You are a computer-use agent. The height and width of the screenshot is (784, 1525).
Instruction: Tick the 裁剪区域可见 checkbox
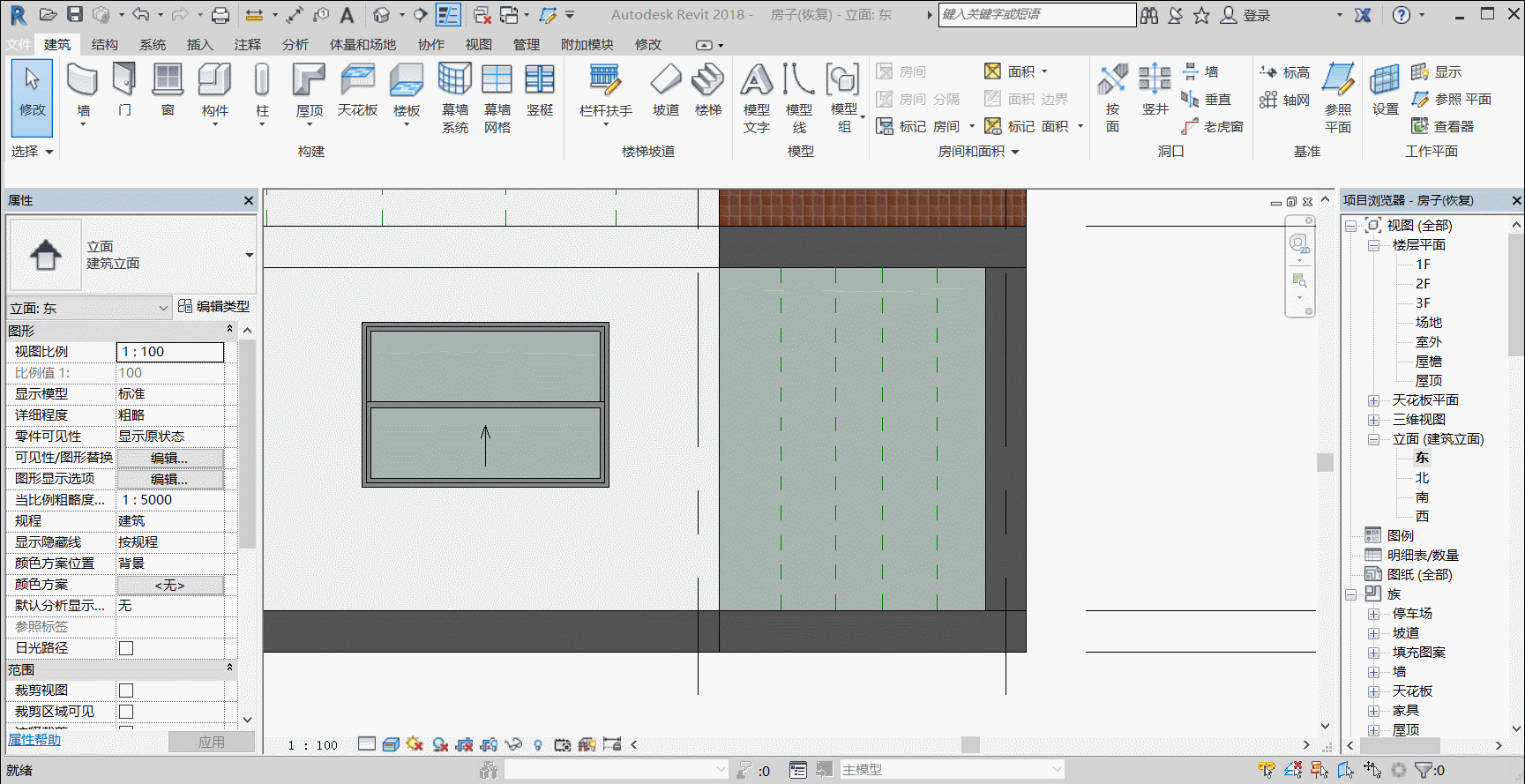point(126,712)
